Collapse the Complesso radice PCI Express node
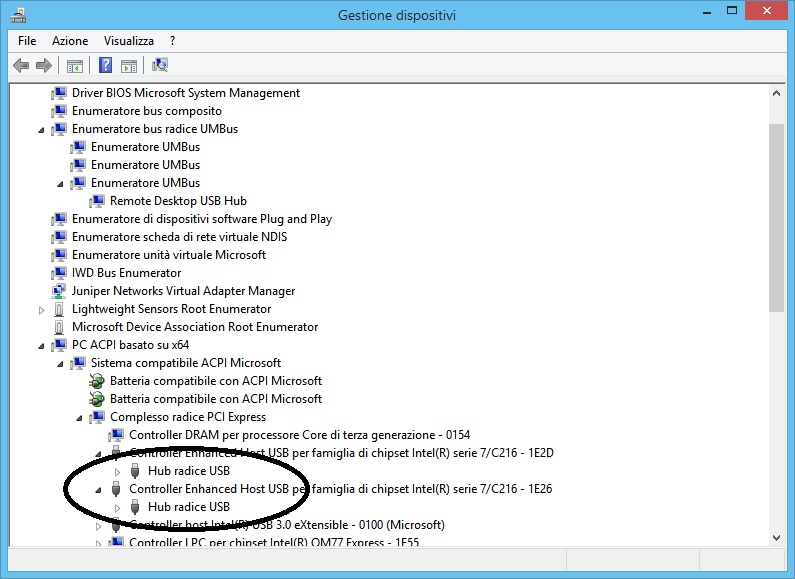Image resolution: width=795 pixels, height=579 pixels. pyautogui.click(x=80, y=418)
